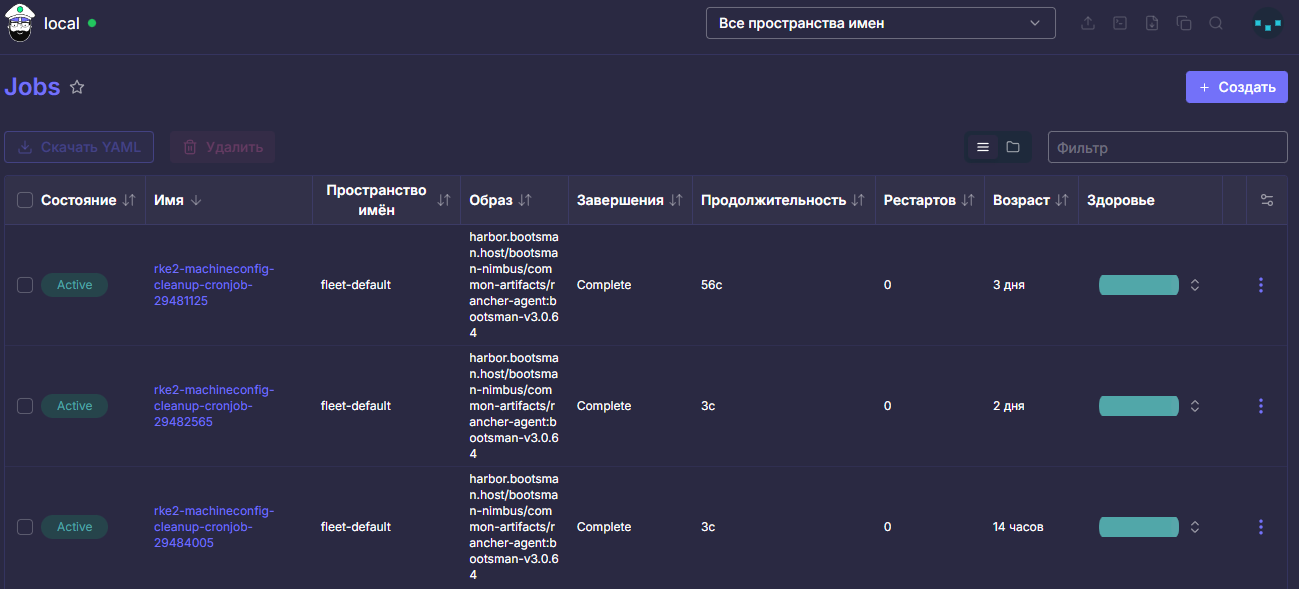Toggle the select-all rows checkbox
The height and width of the screenshot is (589, 1299).
coord(25,200)
